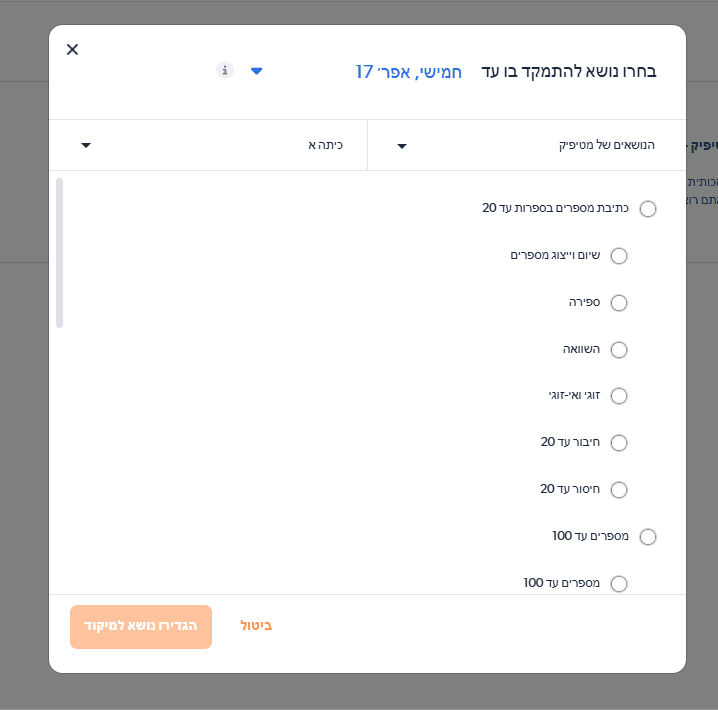Click the topic list vertical scrollbar
This screenshot has width=718, height=710.
tap(60, 253)
